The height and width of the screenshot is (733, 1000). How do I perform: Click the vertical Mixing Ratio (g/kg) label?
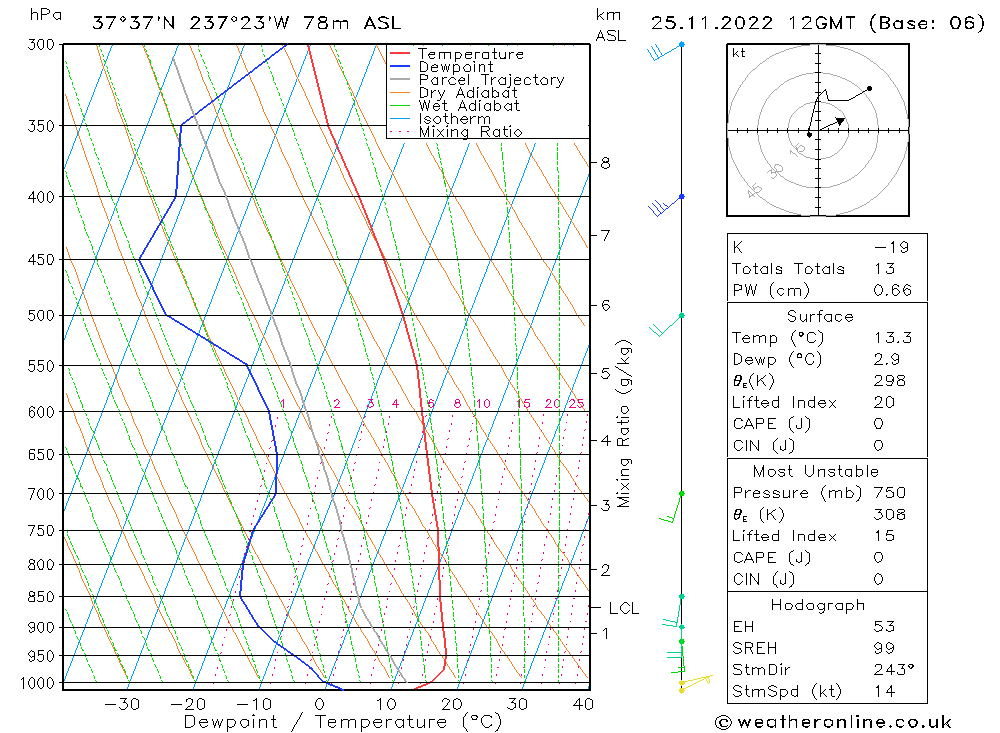(623, 424)
